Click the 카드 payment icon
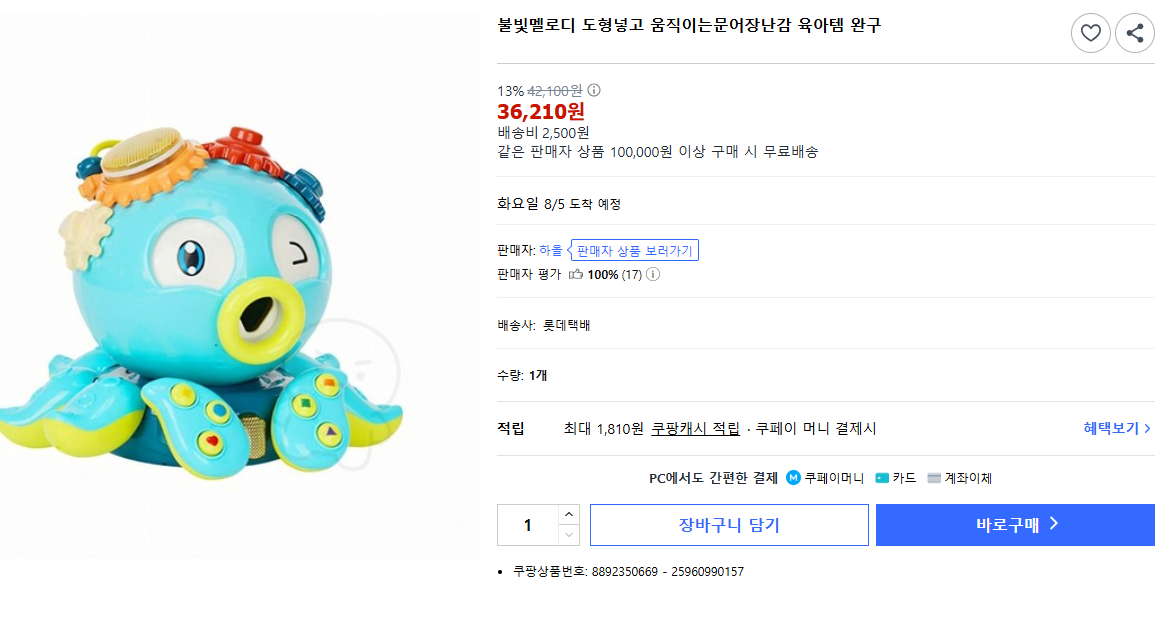 tap(882, 478)
